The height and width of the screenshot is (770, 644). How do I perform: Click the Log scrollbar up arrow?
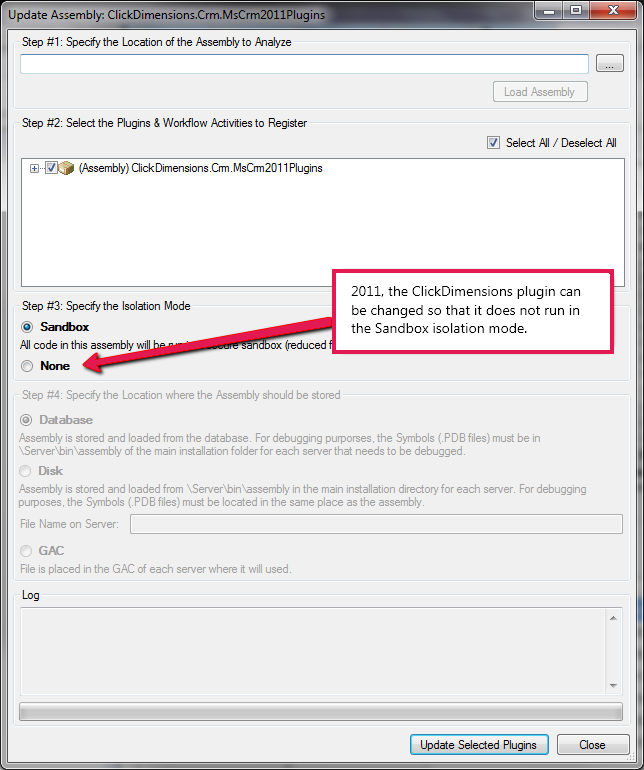coord(613,618)
